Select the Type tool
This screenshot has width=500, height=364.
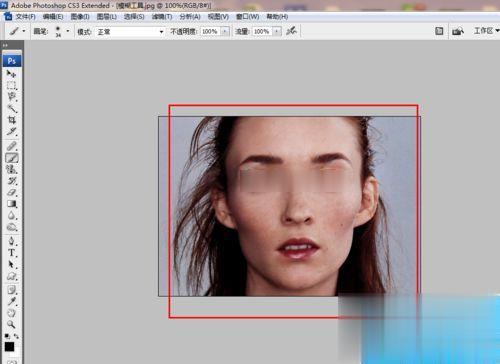click(11, 252)
